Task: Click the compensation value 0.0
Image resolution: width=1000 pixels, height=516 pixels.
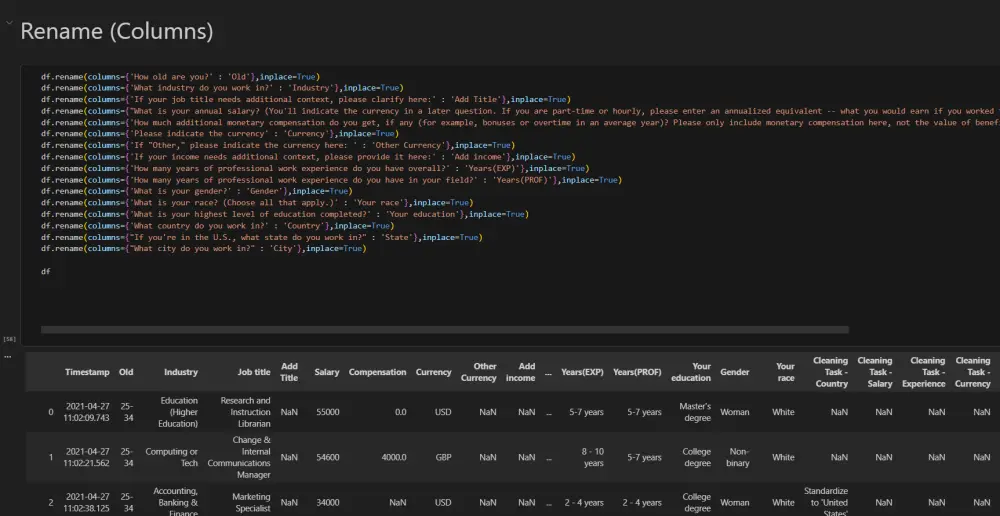Action: pyautogui.click(x=401, y=412)
